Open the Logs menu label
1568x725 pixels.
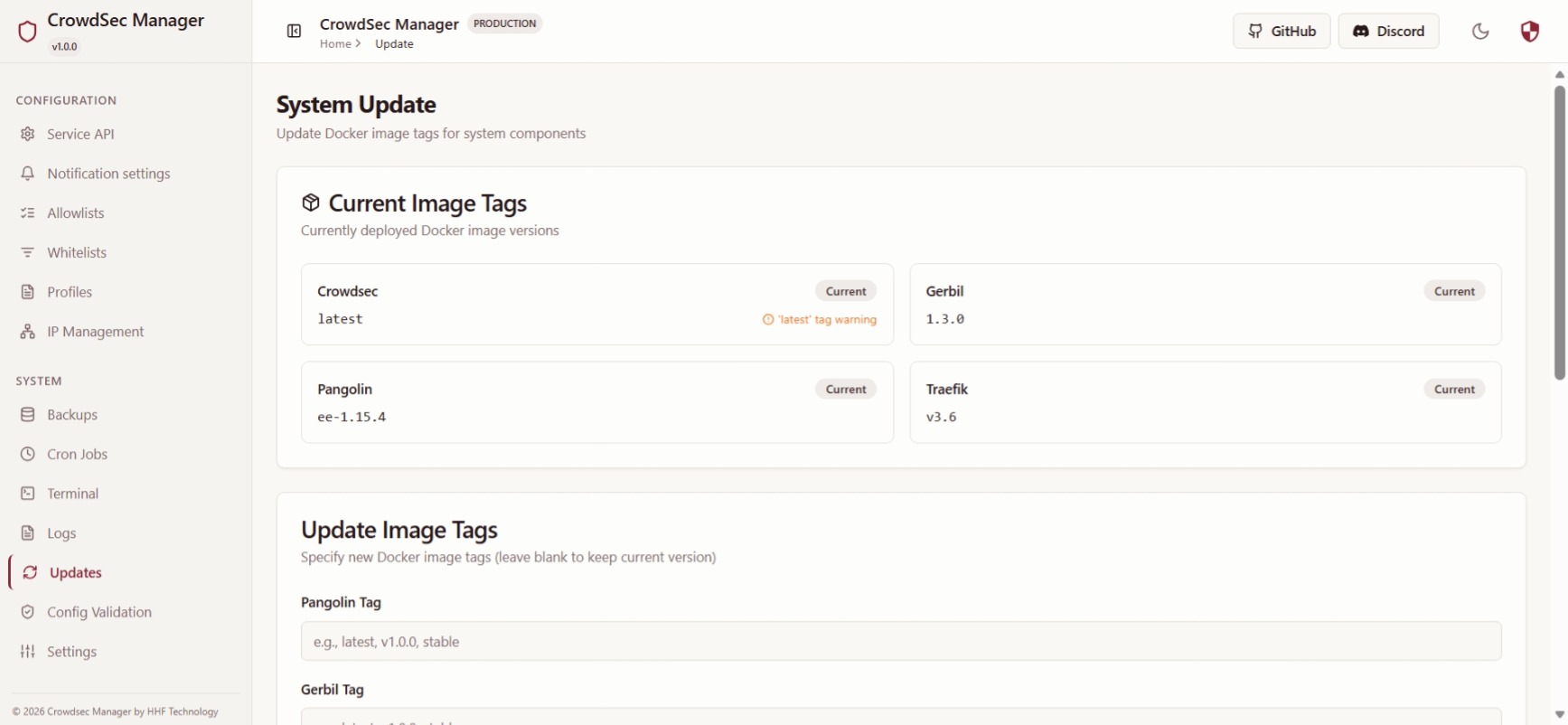tap(61, 533)
